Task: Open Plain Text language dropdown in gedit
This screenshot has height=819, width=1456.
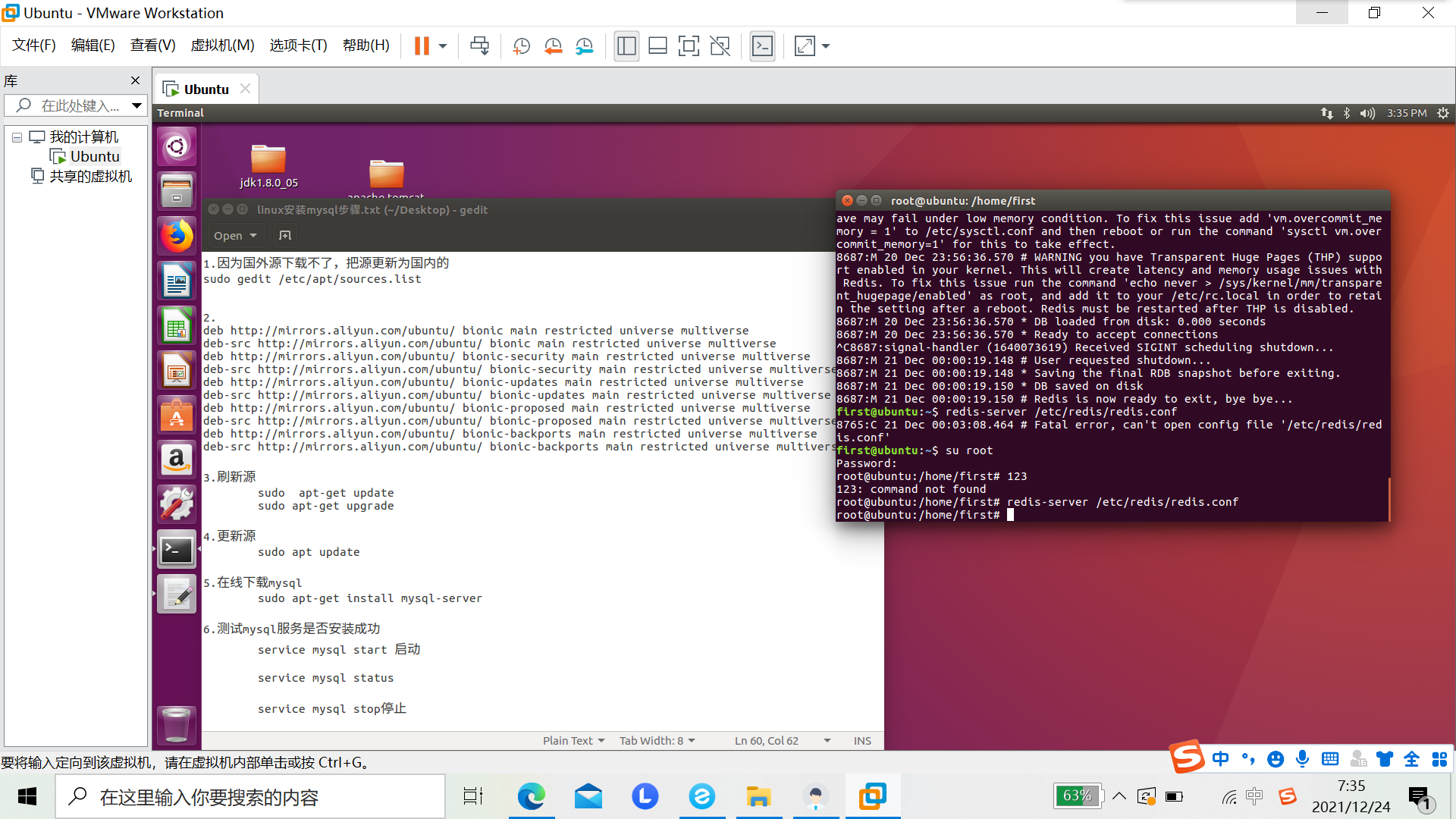Action: (x=573, y=741)
